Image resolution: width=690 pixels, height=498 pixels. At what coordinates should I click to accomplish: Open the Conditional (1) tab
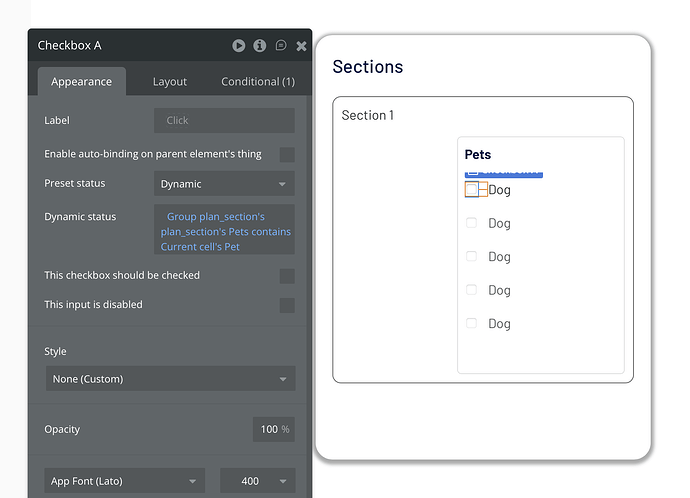257,82
